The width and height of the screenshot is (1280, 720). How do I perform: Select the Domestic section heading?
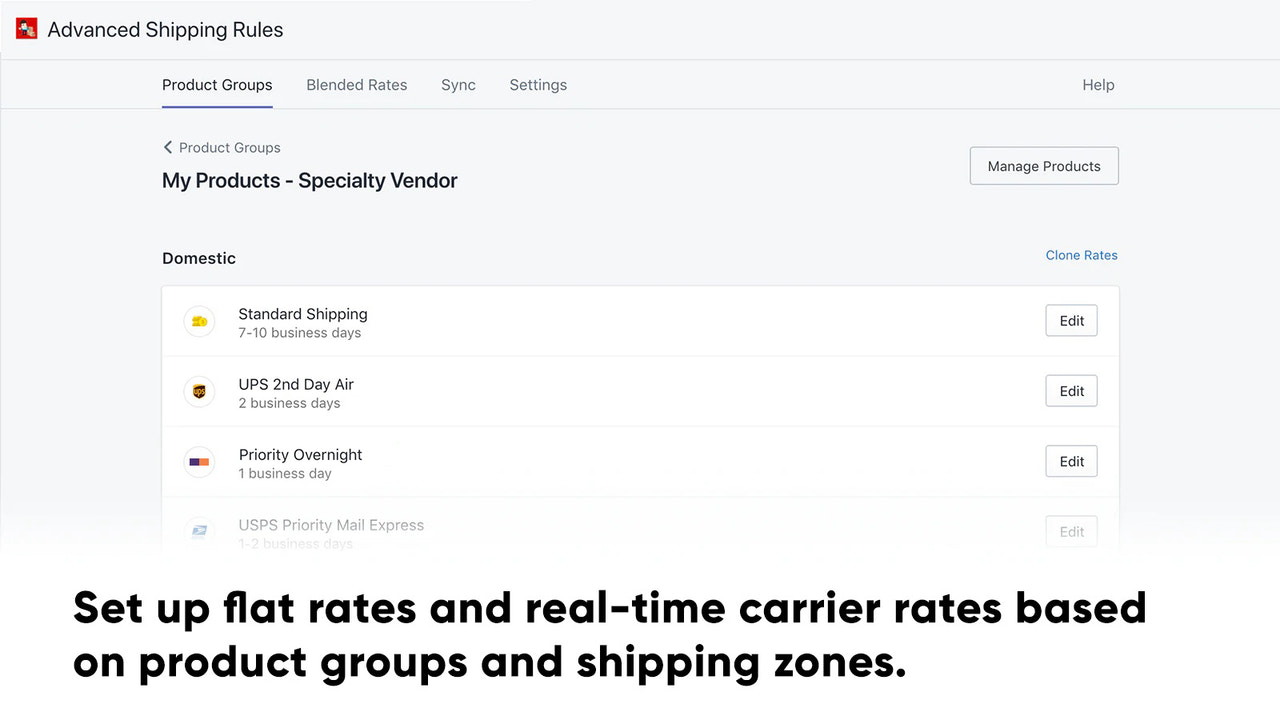pos(199,258)
